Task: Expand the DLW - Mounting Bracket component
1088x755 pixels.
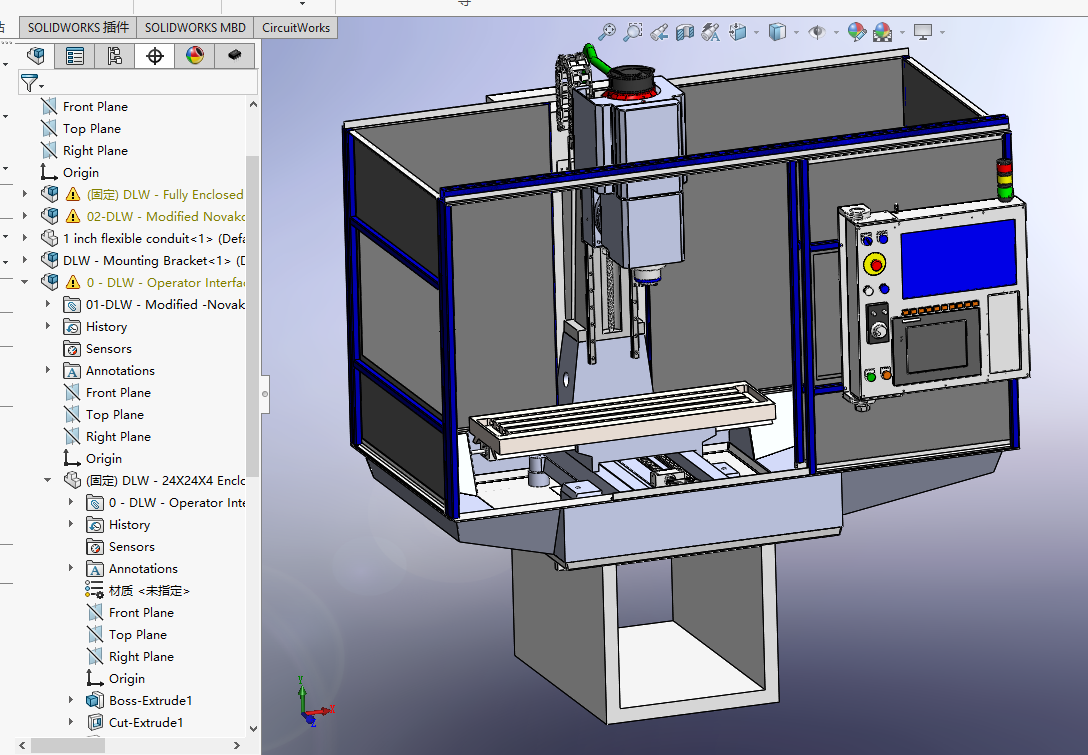Action: click(25, 260)
